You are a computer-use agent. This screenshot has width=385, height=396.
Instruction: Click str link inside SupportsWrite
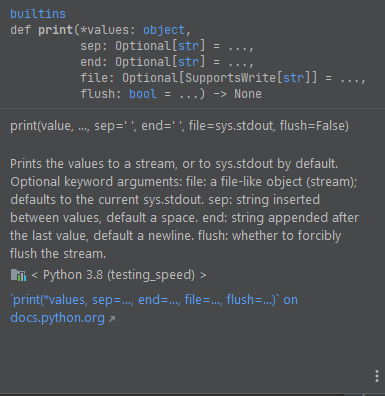click(x=293, y=78)
